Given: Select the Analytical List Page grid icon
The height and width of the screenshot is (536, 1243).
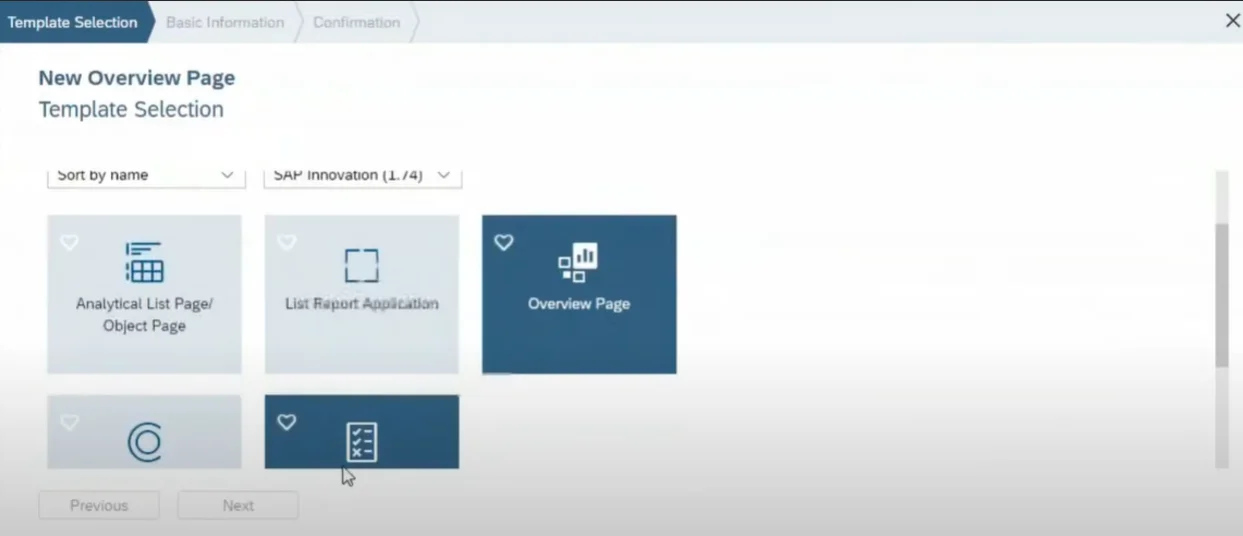Looking at the screenshot, I should tap(144, 262).
